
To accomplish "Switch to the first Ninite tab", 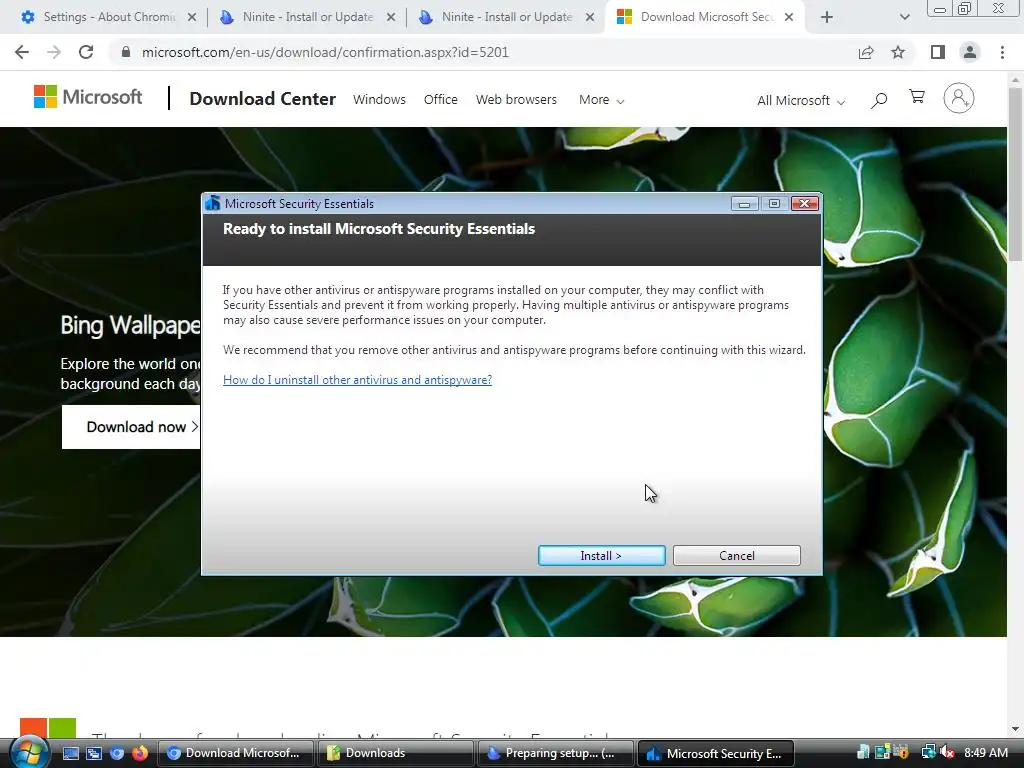I will [x=306, y=17].
